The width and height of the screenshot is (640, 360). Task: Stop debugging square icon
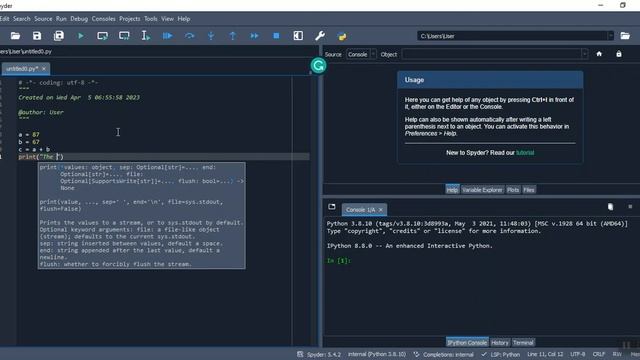point(276,36)
